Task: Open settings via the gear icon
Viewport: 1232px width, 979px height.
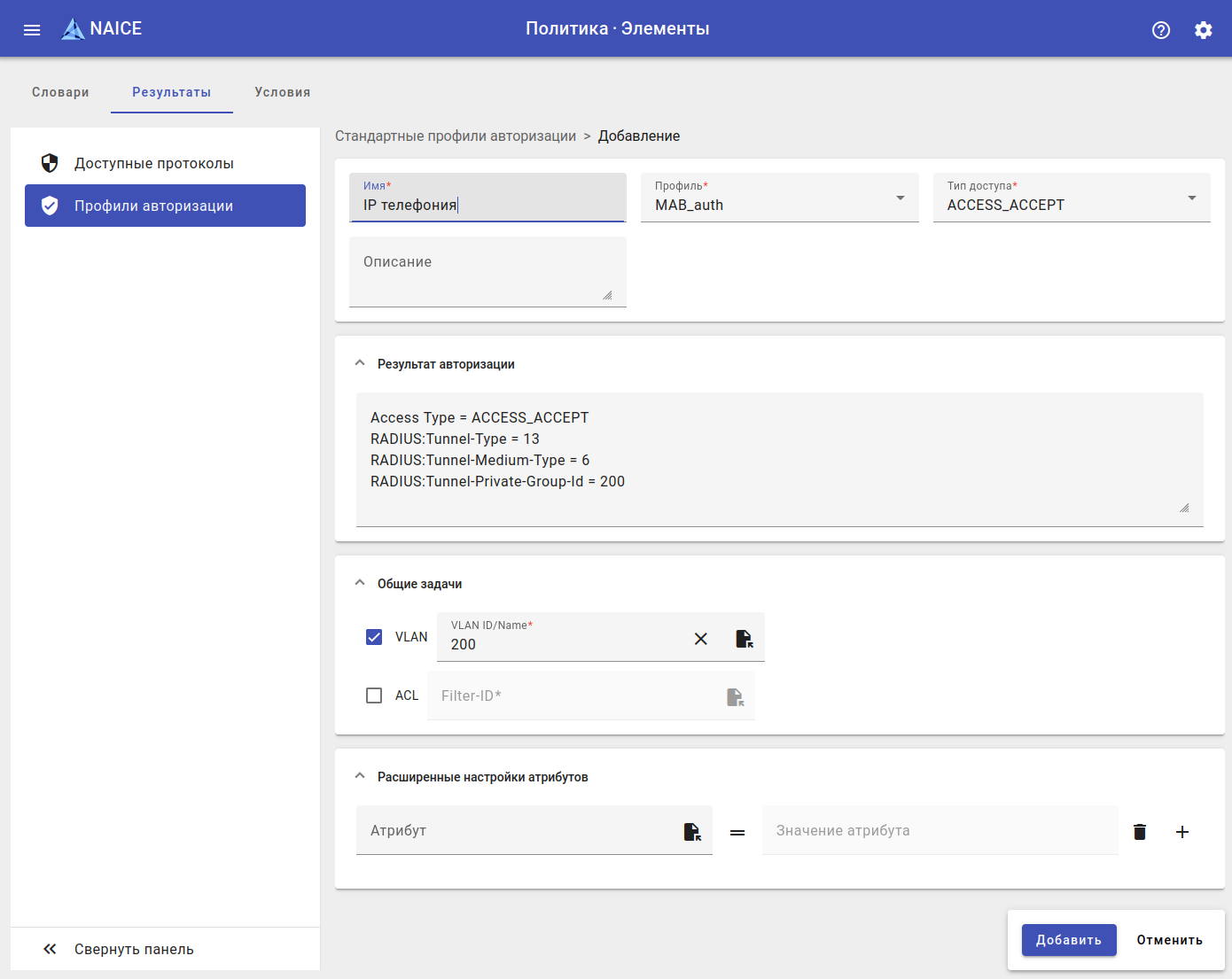Action: click(x=1203, y=30)
